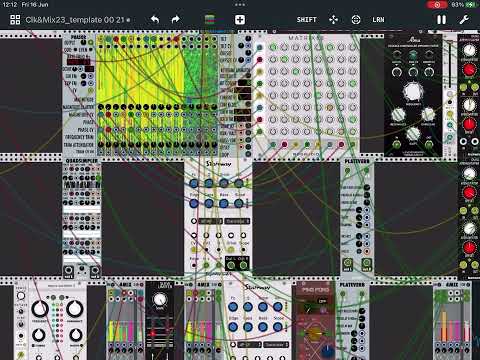Tap red LED button on bottom black module

point(153,333)
